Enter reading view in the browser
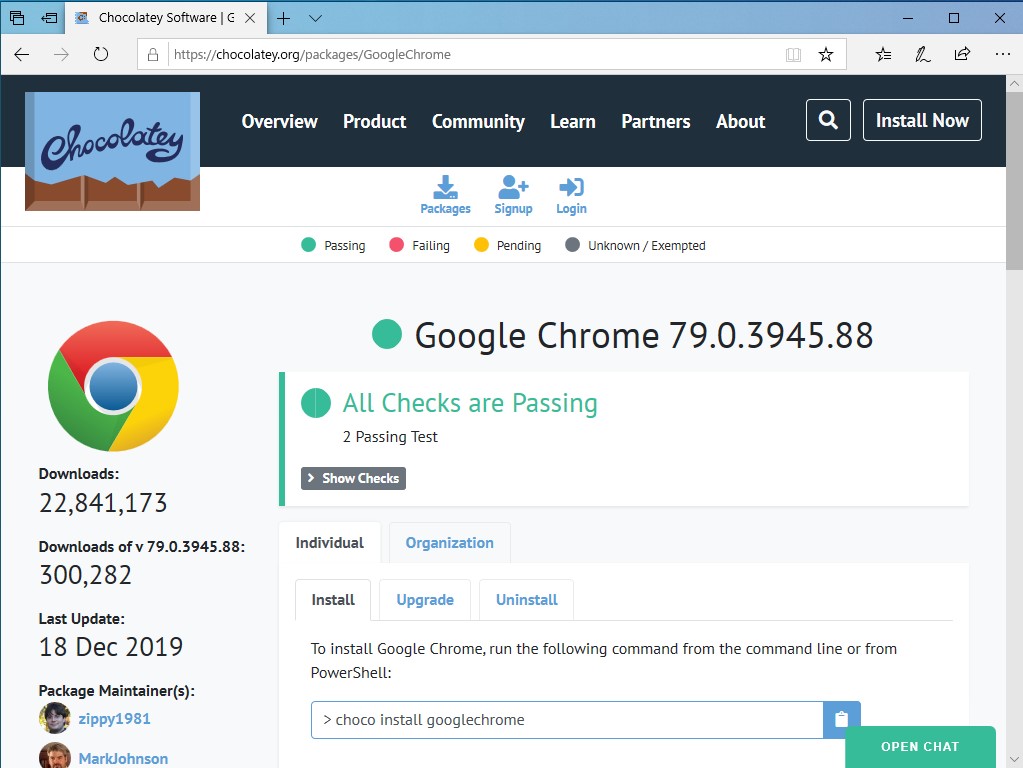1023x768 pixels. click(x=793, y=55)
